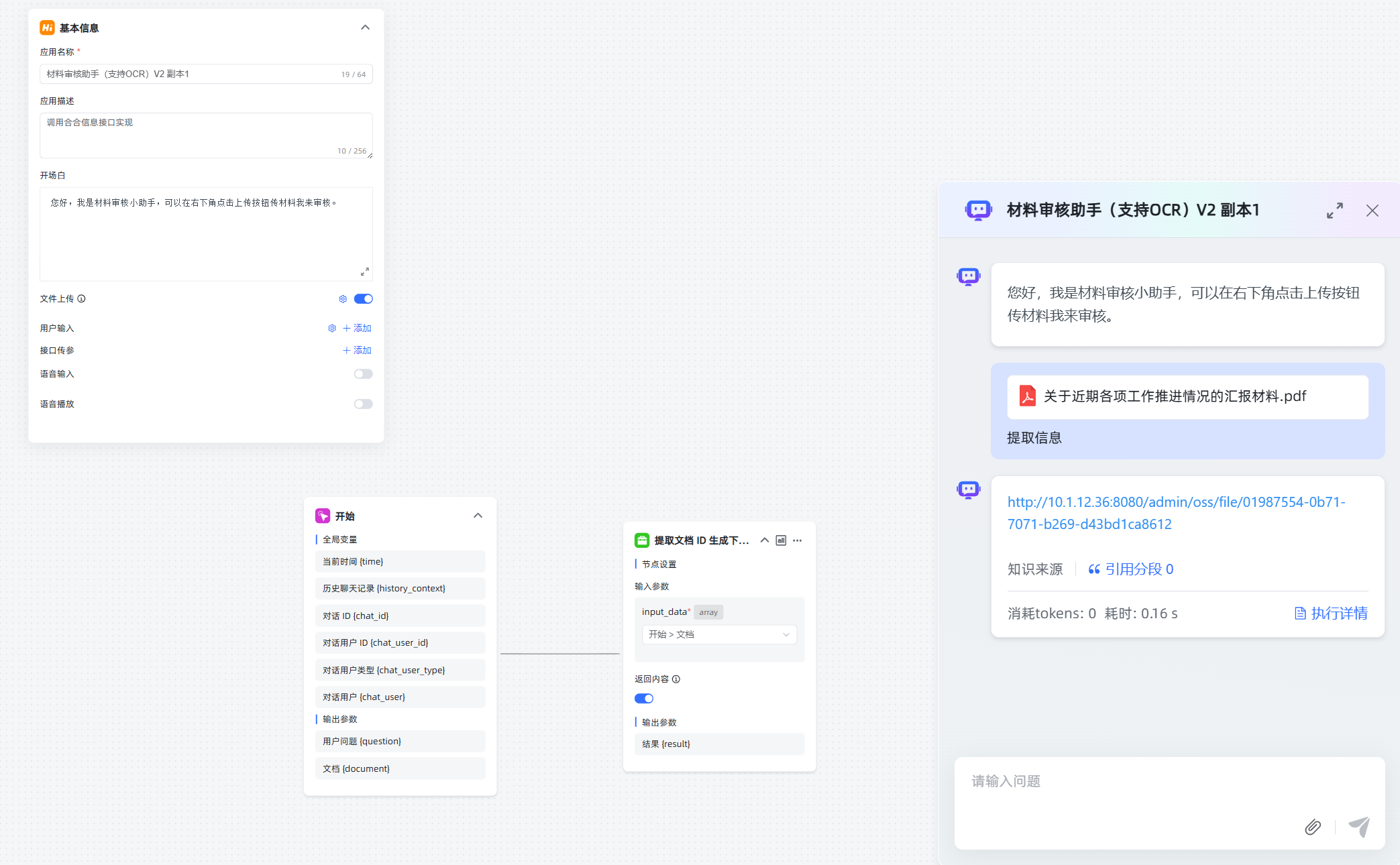1400x865 pixels.
Task: Close the chat debug panel
Action: coord(1372,211)
